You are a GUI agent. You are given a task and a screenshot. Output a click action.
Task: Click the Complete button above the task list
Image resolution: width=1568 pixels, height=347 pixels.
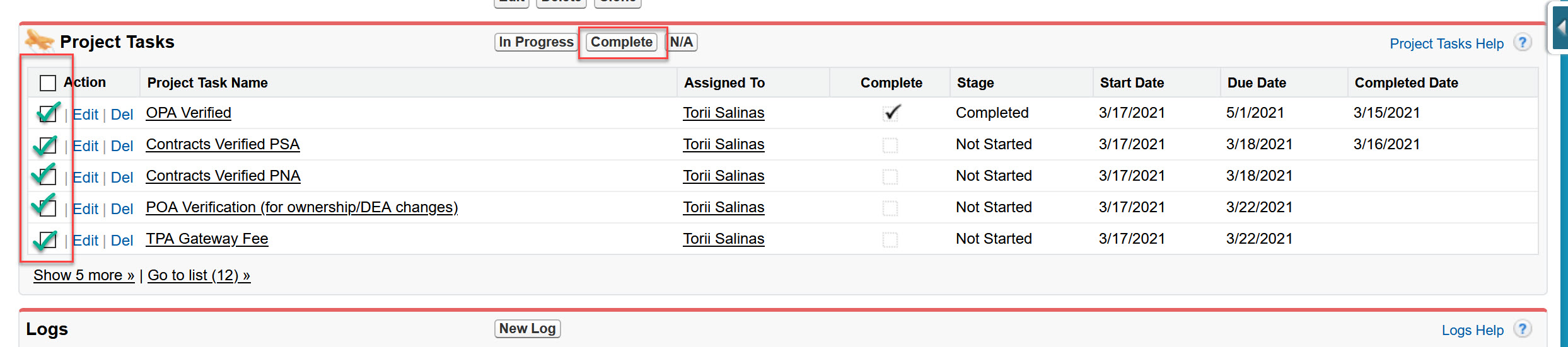click(x=621, y=42)
